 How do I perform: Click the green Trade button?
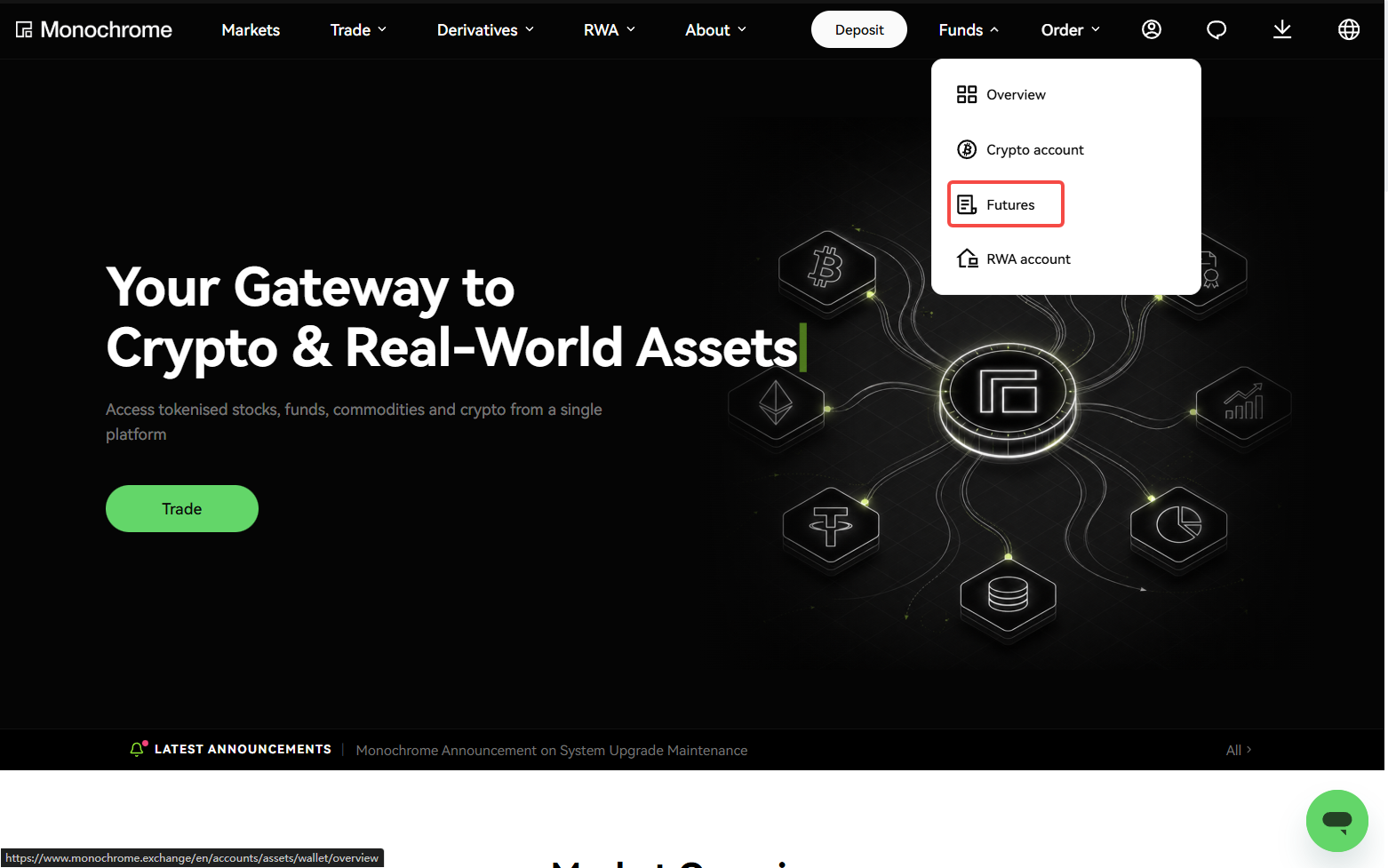[x=182, y=508]
